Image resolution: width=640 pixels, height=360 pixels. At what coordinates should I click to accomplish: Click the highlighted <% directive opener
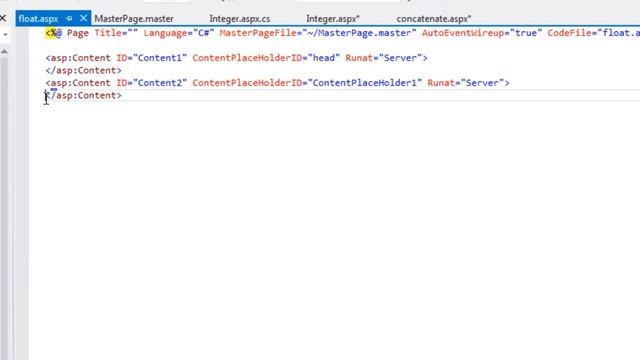pos(51,33)
